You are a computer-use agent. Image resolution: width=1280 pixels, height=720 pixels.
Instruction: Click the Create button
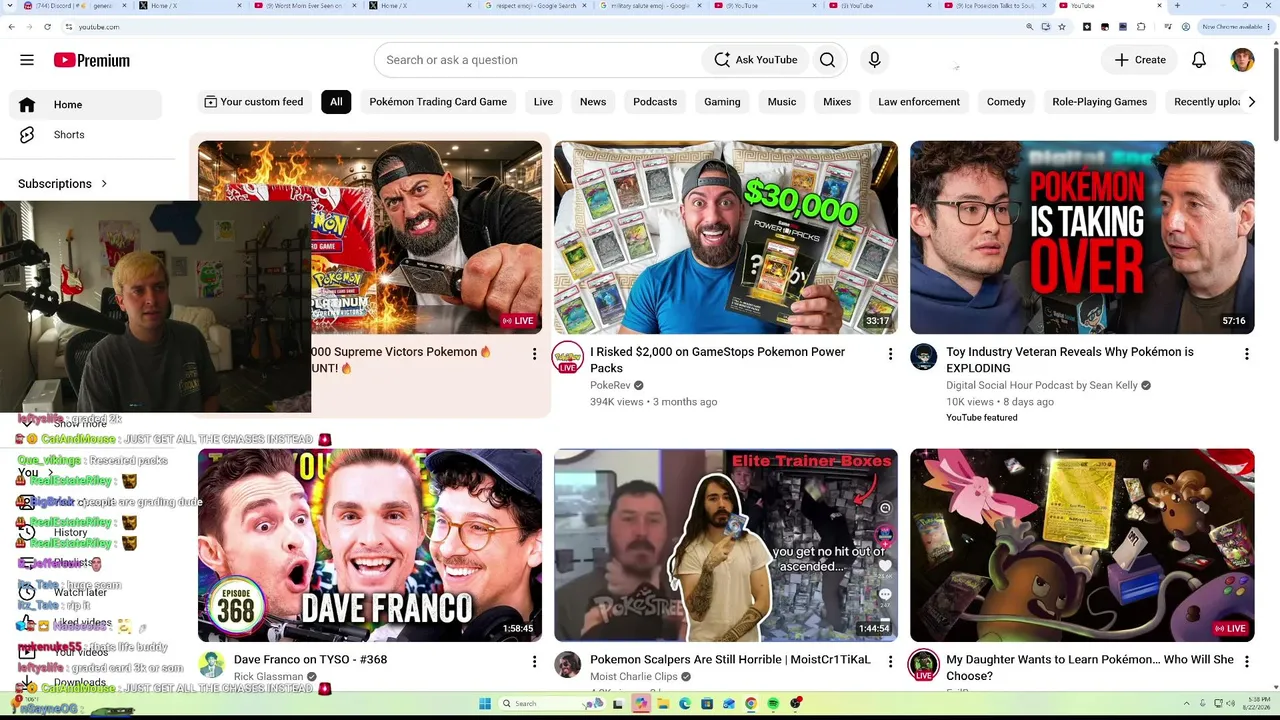click(1140, 60)
